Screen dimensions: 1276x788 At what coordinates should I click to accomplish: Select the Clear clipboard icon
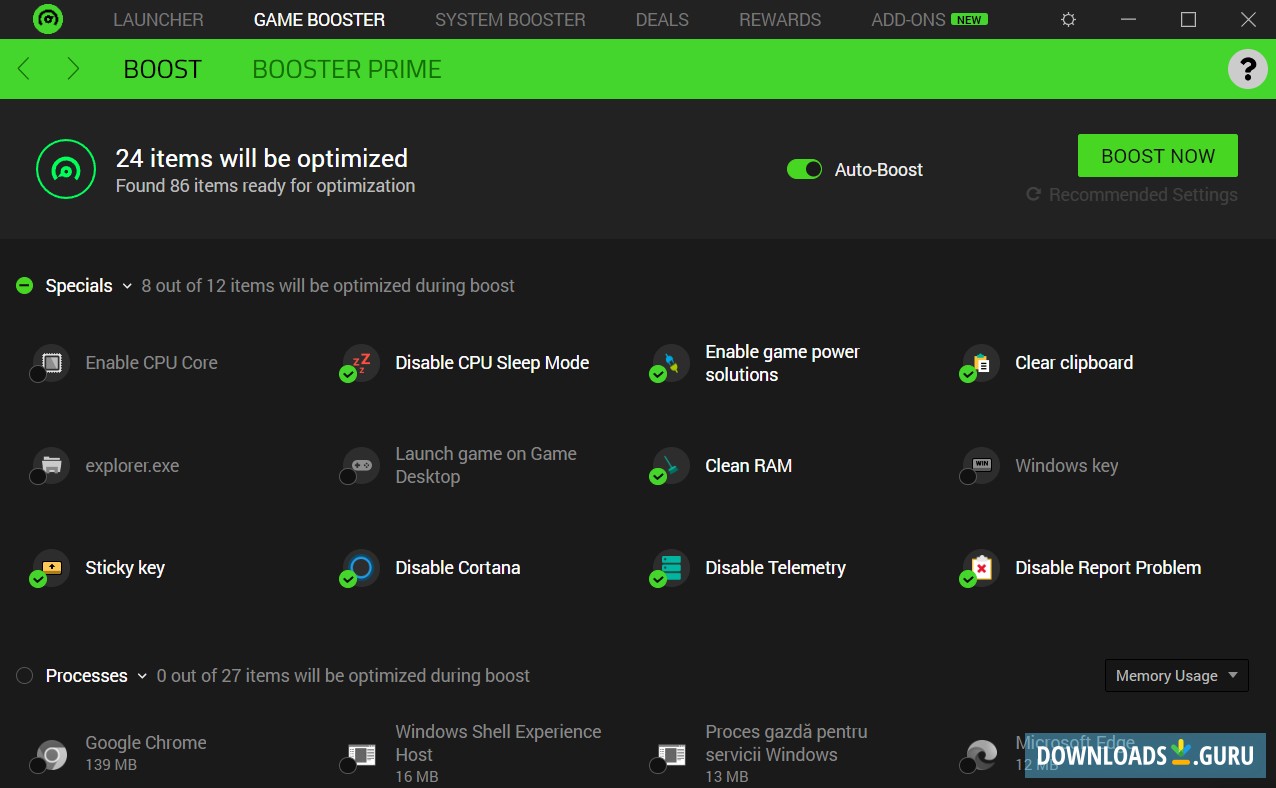pyautogui.click(x=978, y=363)
